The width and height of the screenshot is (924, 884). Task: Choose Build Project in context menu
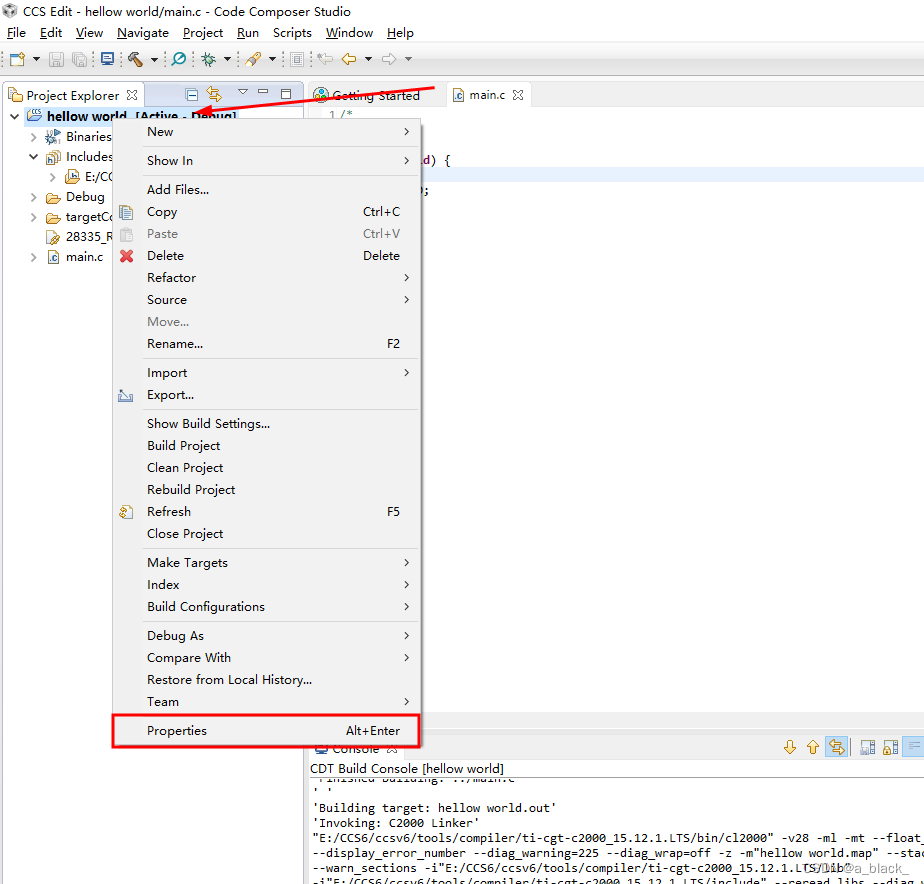click(266, 446)
